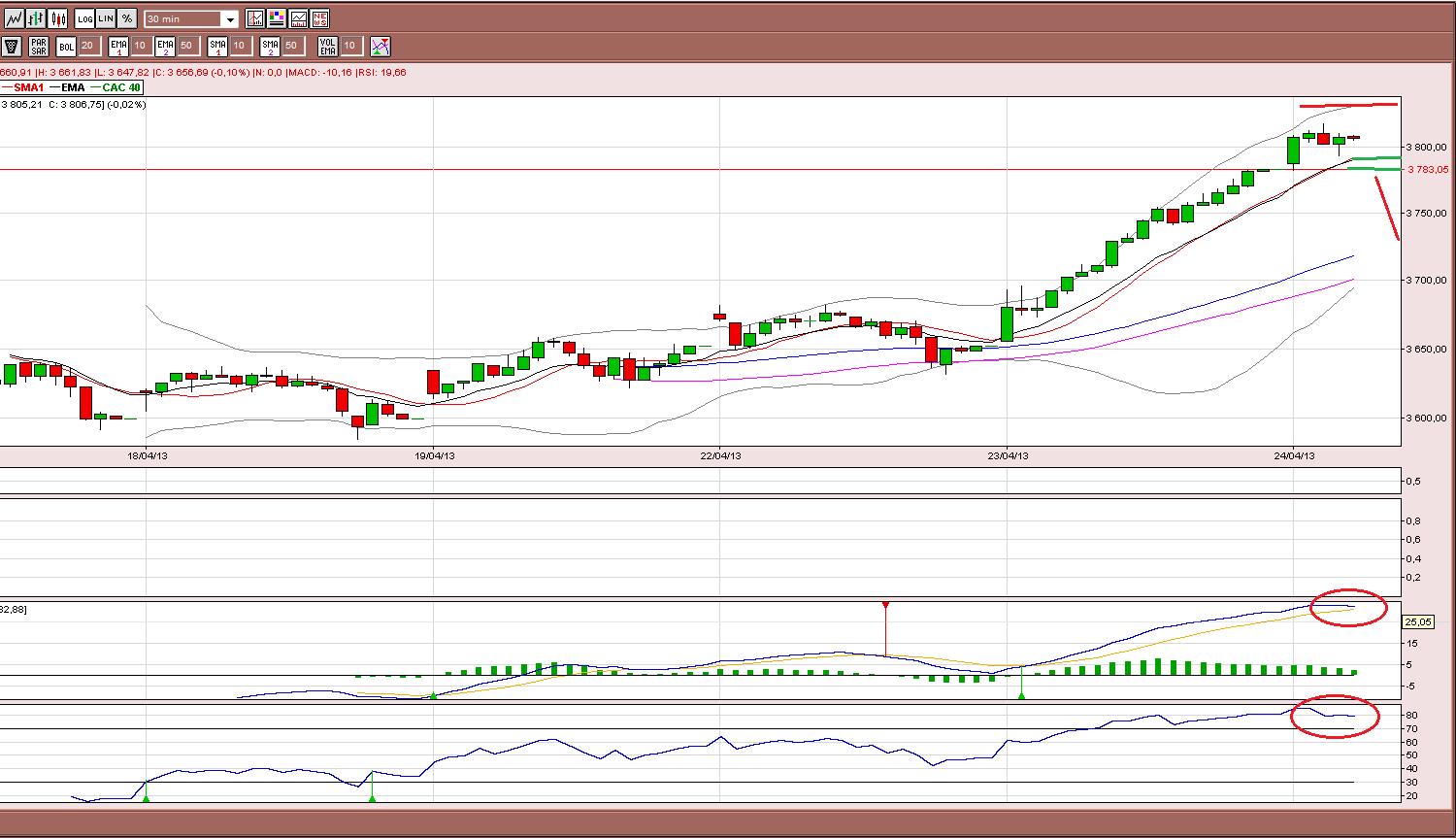Click the SMA1 legend entry

pyautogui.click(x=21, y=87)
